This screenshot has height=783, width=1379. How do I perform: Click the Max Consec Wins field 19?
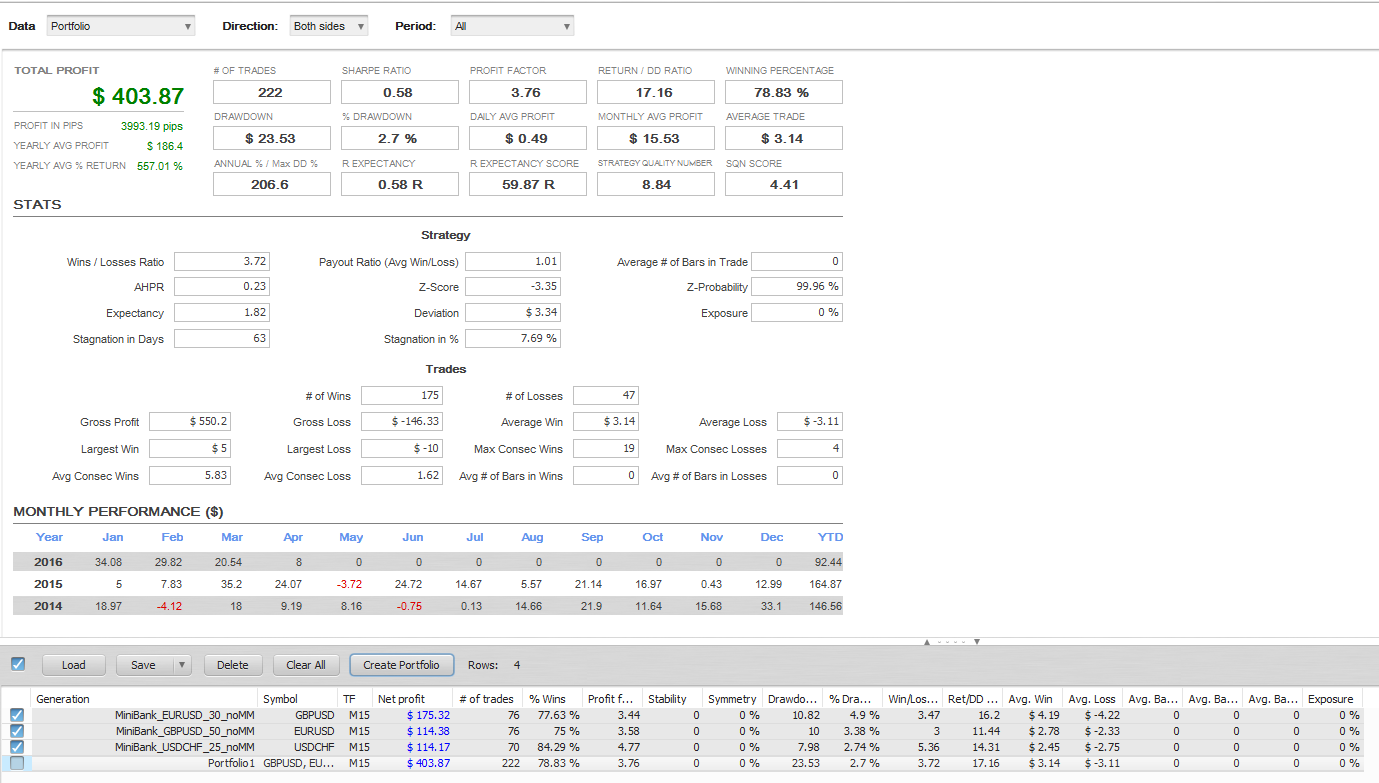coord(606,448)
